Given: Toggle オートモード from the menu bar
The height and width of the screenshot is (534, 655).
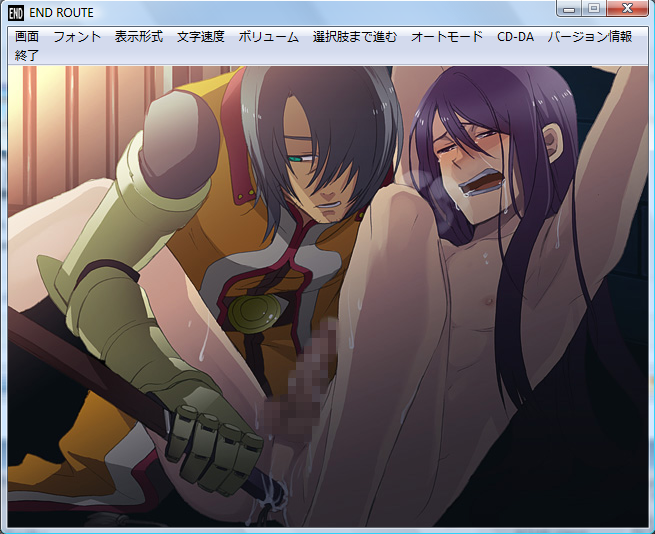Looking at the screenshot, I should coord(447,37).
